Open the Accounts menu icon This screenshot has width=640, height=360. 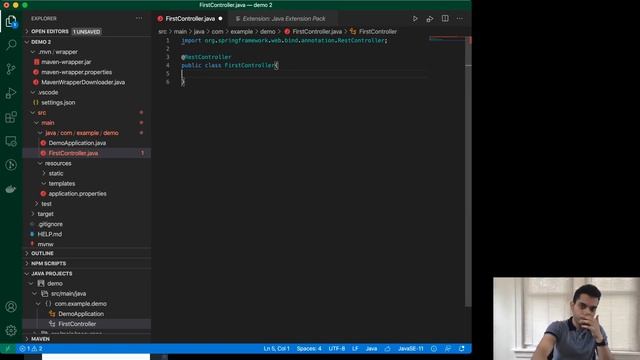pyautogui.click(x=11, y=307)
